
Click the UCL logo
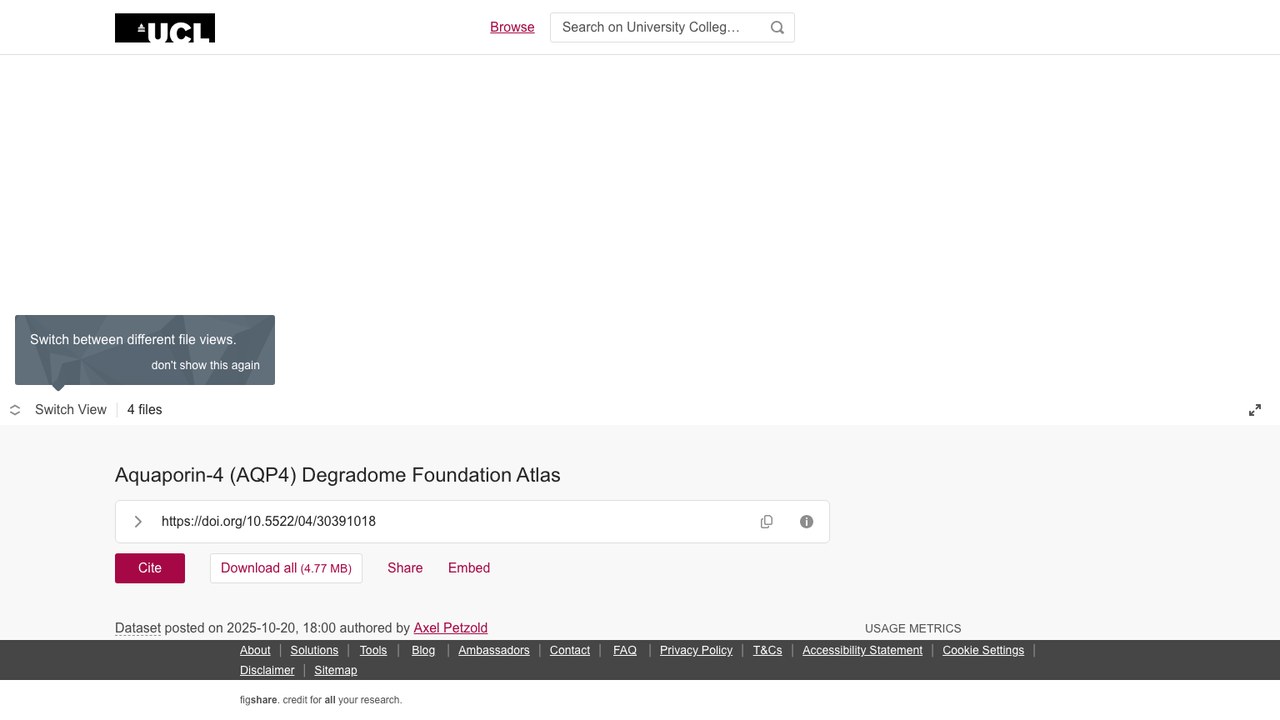tap(165, 28)
